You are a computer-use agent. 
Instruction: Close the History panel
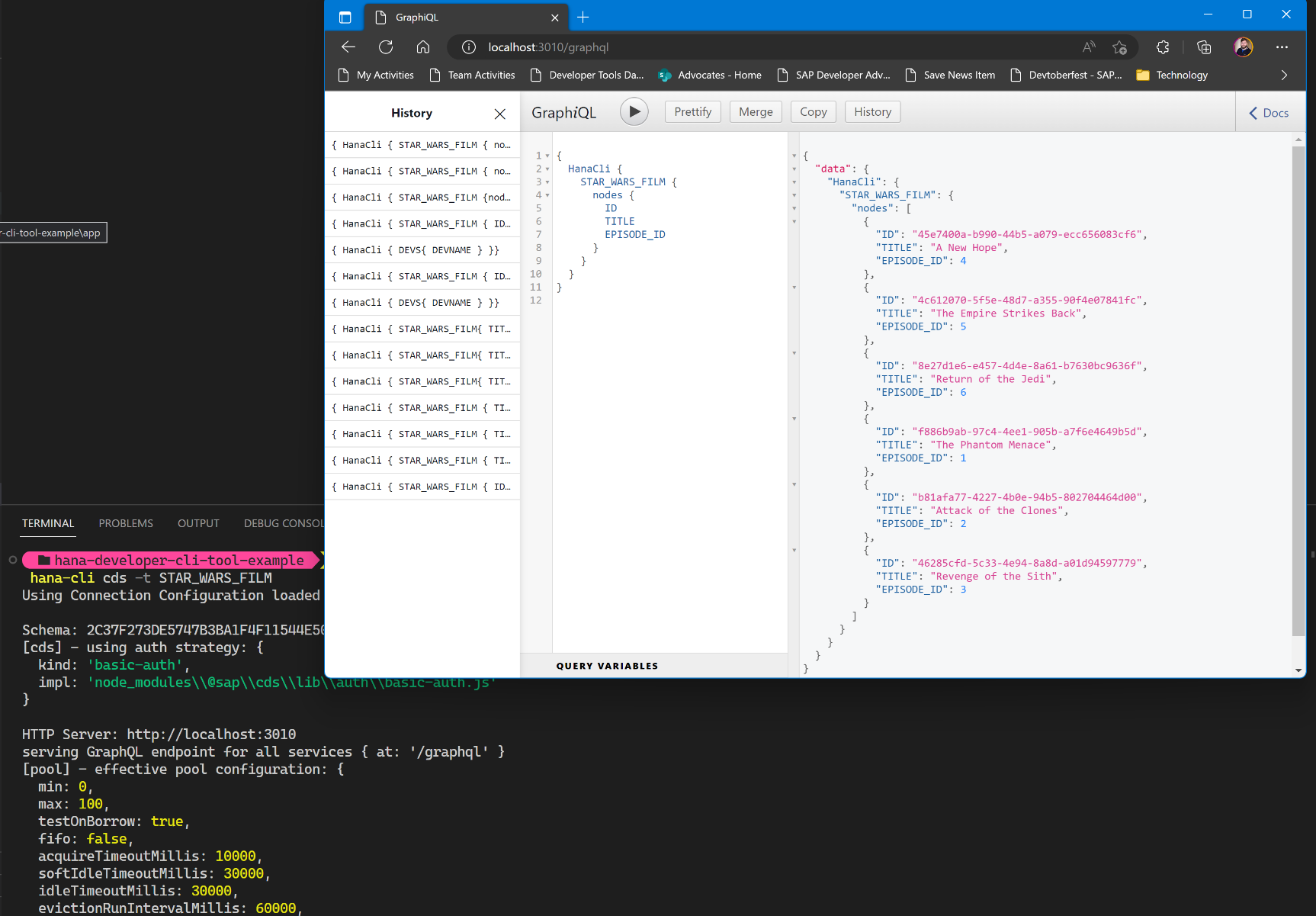pos(499,114)
